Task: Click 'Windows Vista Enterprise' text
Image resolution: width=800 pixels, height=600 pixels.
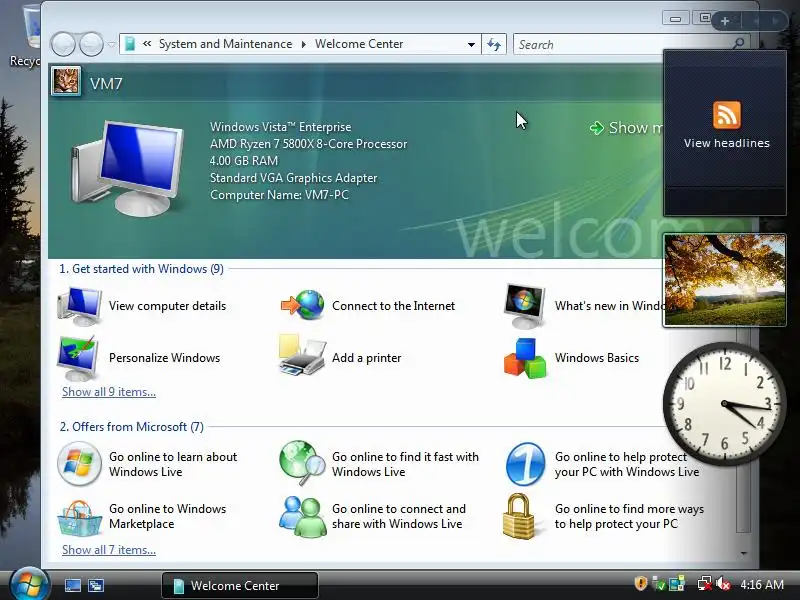Action: 281,127
